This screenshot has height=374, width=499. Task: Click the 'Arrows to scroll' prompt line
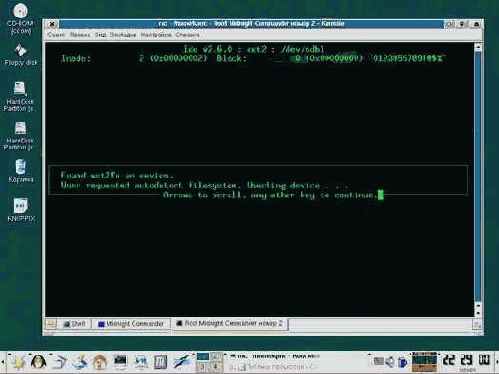coord(270,195)
